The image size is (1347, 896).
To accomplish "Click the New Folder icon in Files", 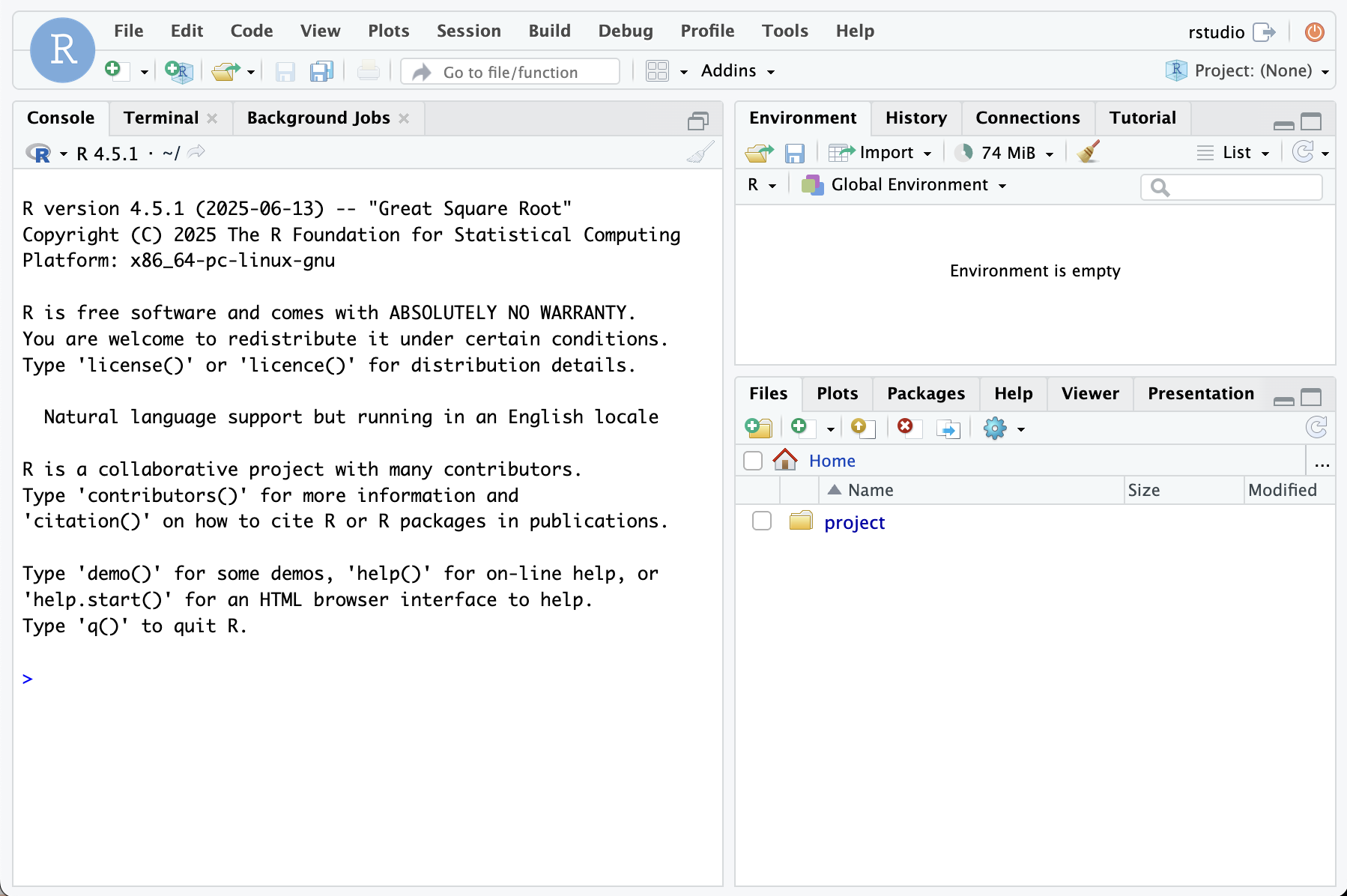I will pos(758,428).
